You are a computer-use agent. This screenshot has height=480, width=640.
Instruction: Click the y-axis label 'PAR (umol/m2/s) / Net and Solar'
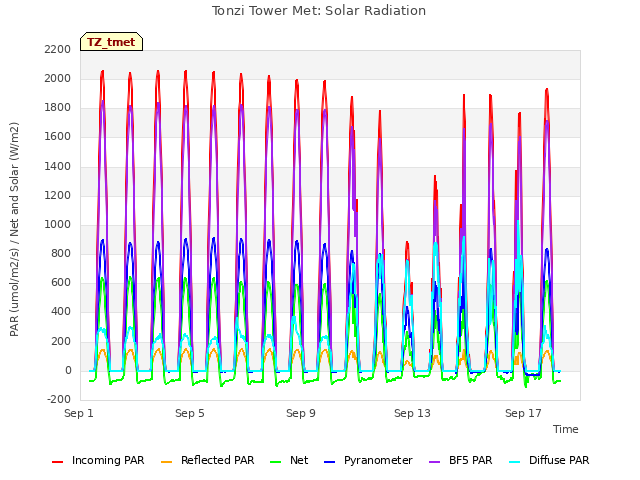[14, 229]
